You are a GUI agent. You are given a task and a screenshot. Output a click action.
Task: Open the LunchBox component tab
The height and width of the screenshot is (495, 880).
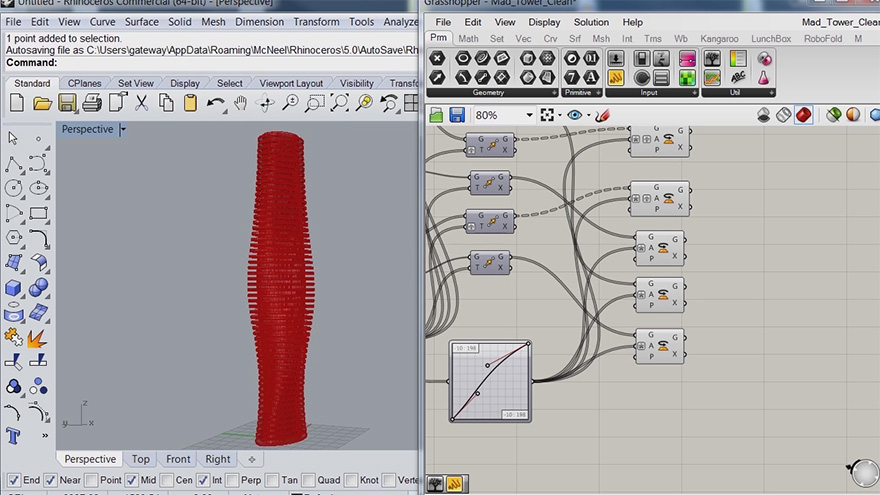771,39
